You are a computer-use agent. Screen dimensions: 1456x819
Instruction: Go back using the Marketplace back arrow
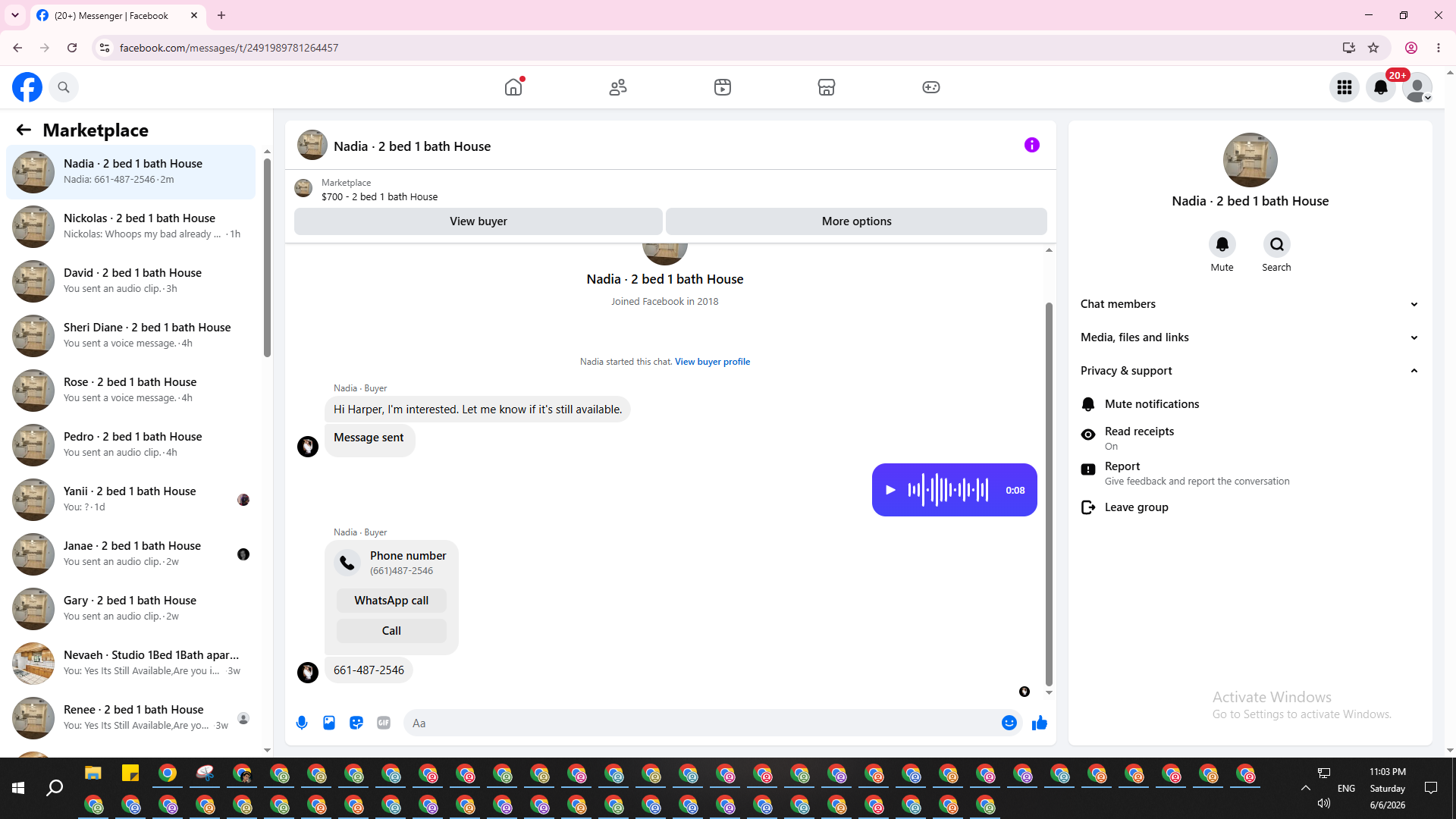click(24, 130)
